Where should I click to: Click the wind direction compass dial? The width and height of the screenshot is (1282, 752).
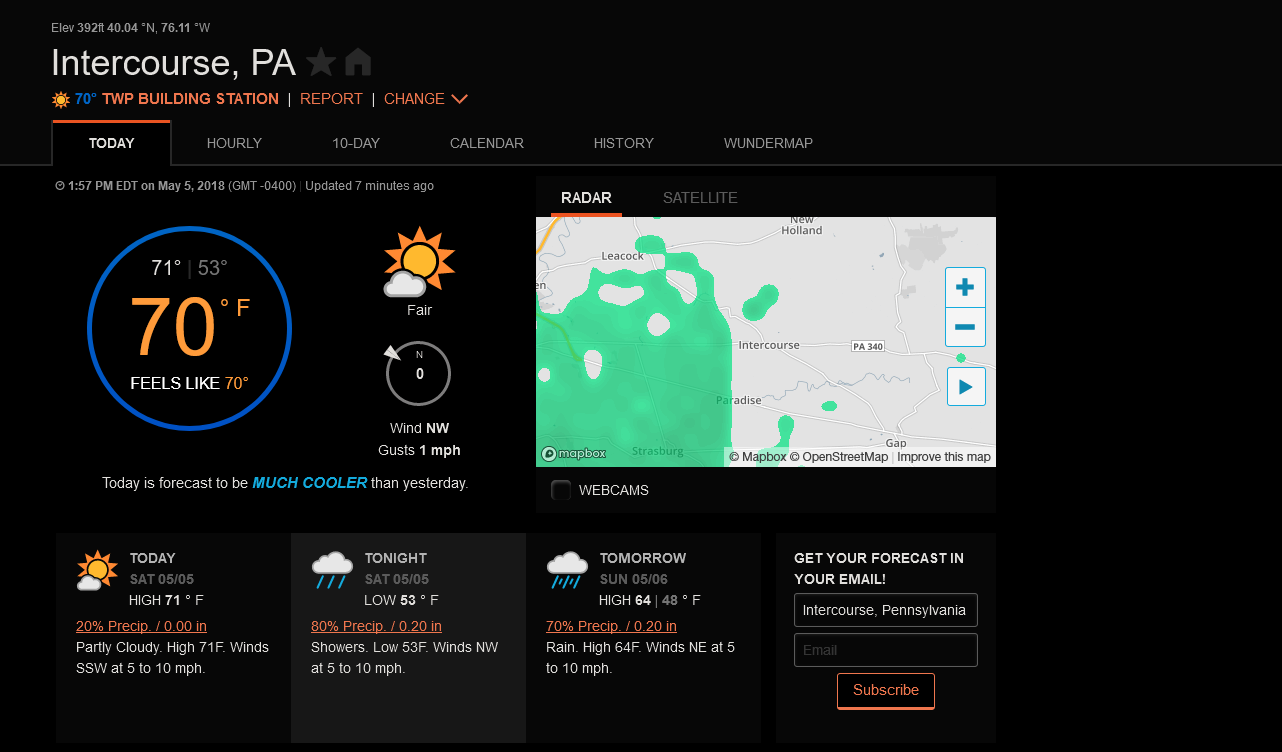tap(419, 373)
